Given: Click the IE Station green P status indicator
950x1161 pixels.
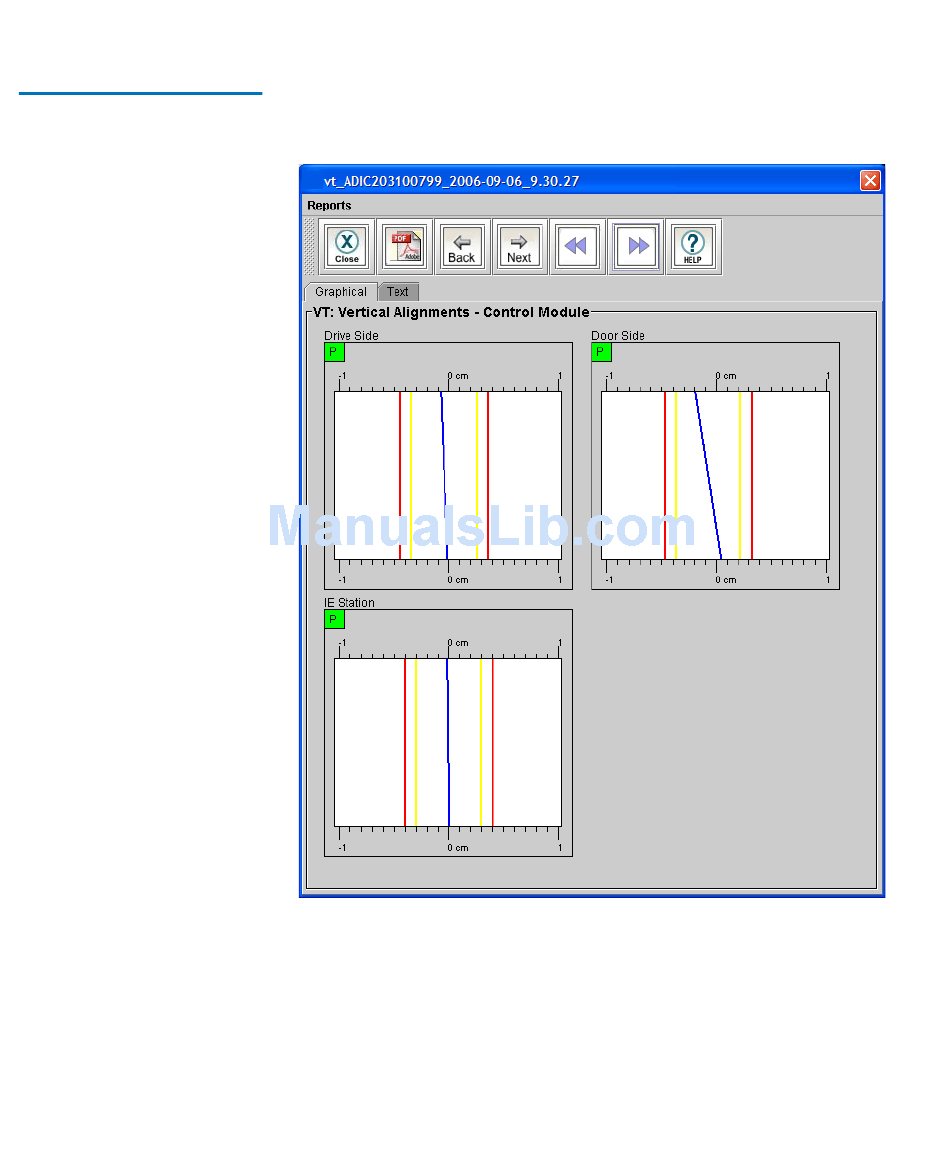Looking at the screenshot, I should pos(334,619).
